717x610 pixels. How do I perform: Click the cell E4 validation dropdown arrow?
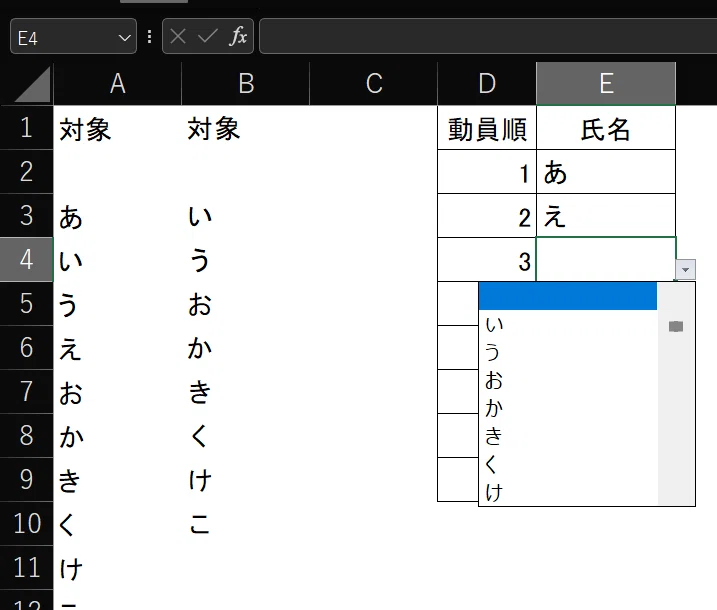pos(685,270)
